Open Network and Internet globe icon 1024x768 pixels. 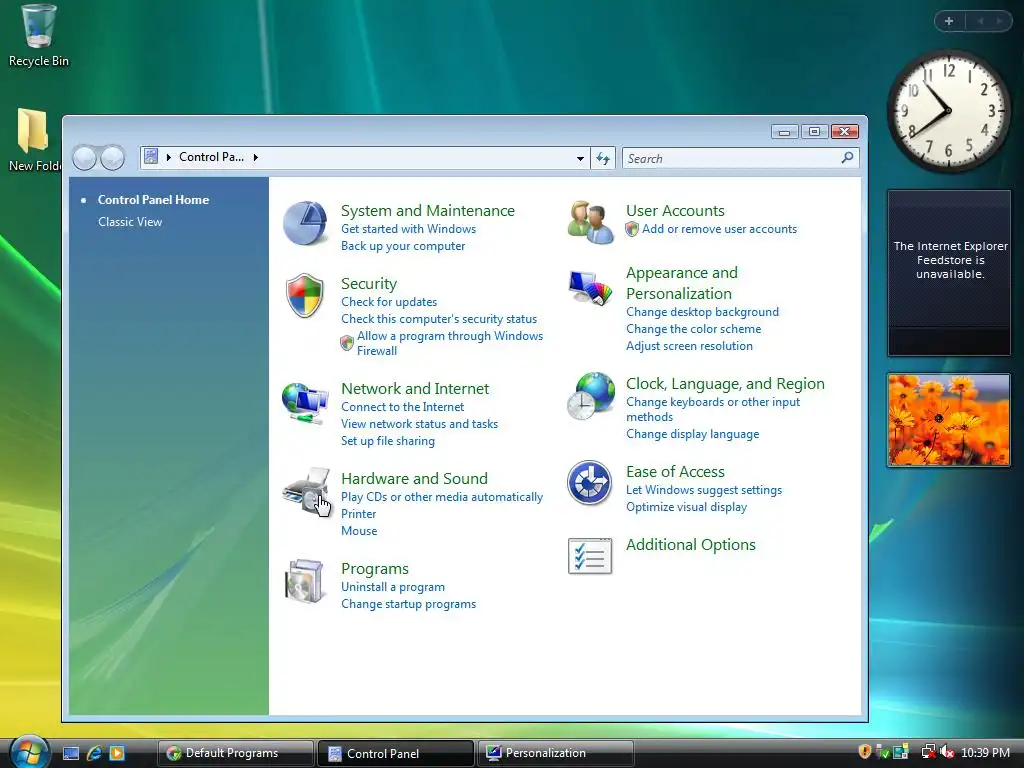[305, 403]
